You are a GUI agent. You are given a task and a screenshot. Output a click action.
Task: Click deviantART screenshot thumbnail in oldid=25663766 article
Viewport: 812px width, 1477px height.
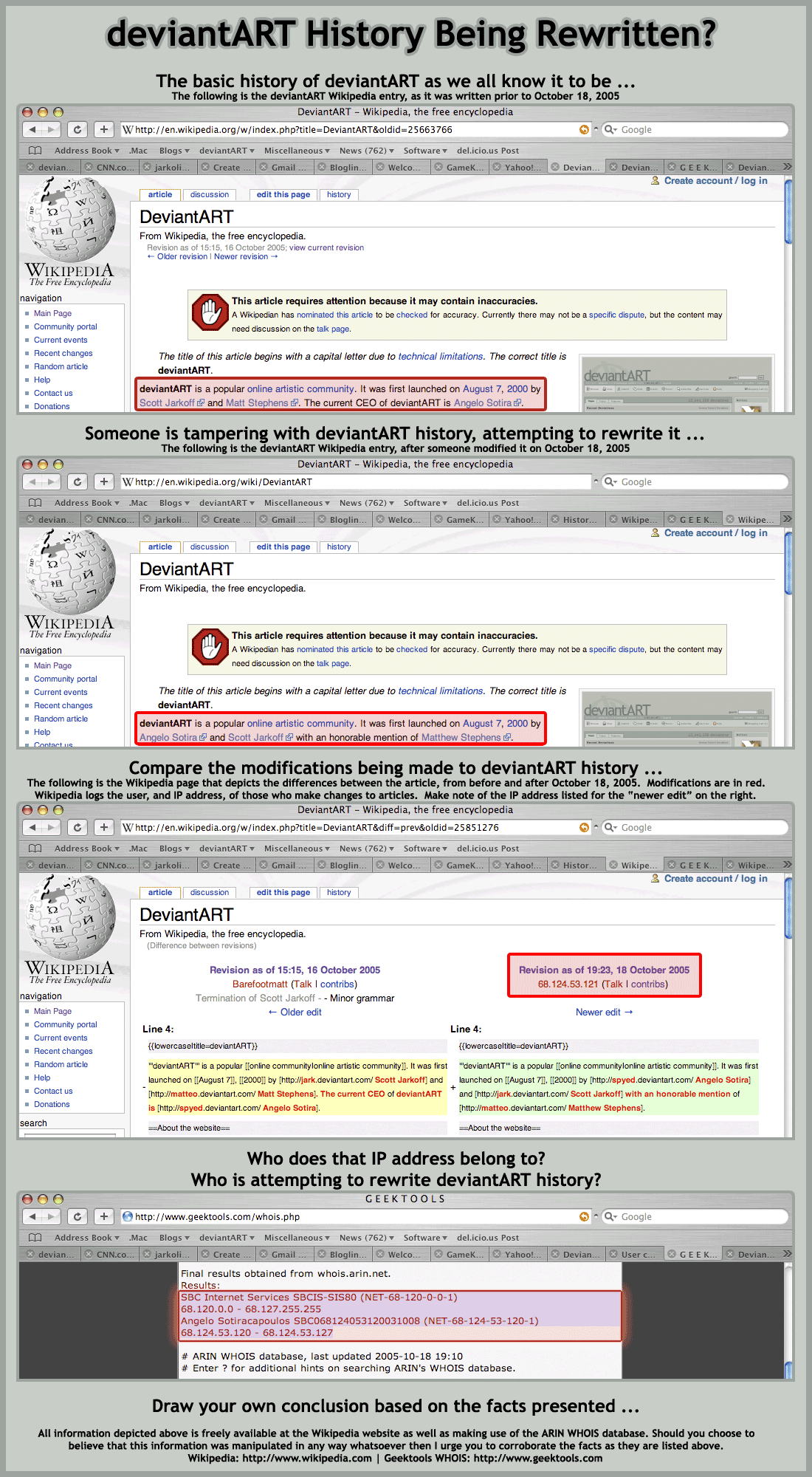tap(677, 384)
